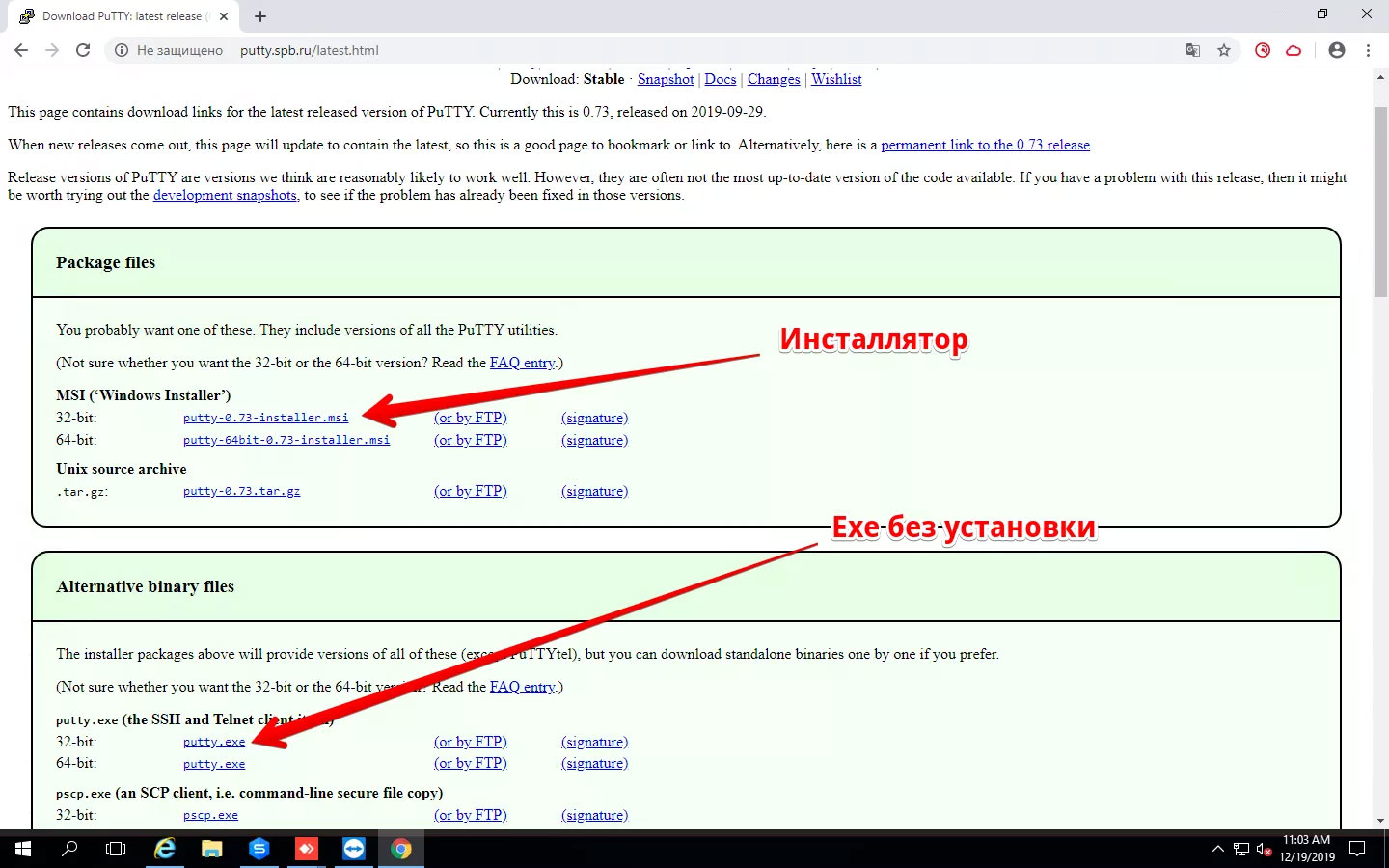Click the muted volume tray icon

pyautogui.click(x=1264, y=850)
